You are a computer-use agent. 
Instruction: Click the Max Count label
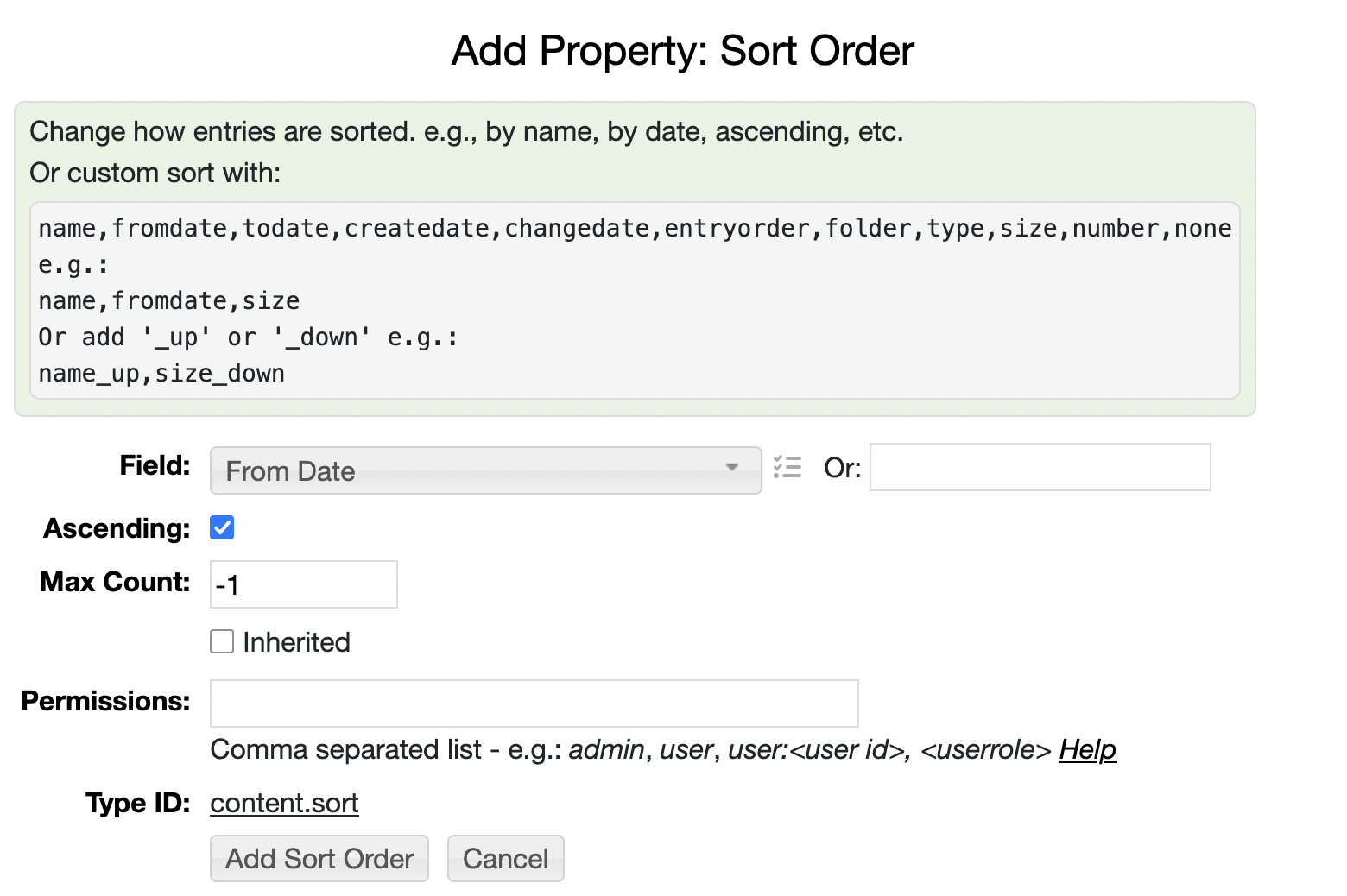(x=115, y=582)
